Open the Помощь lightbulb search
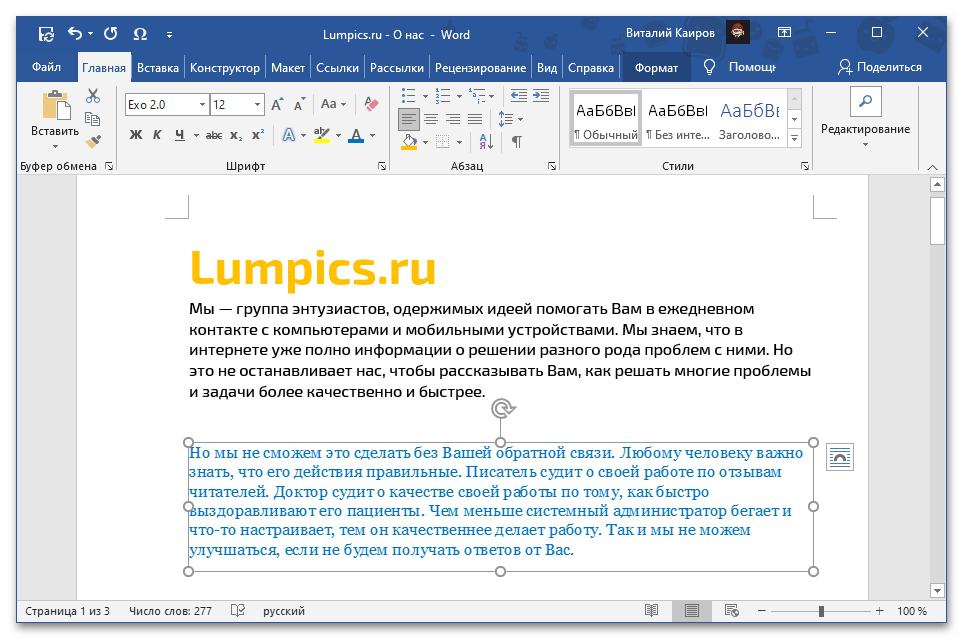Viewport: 963px width, 639px height. [739, 67]
